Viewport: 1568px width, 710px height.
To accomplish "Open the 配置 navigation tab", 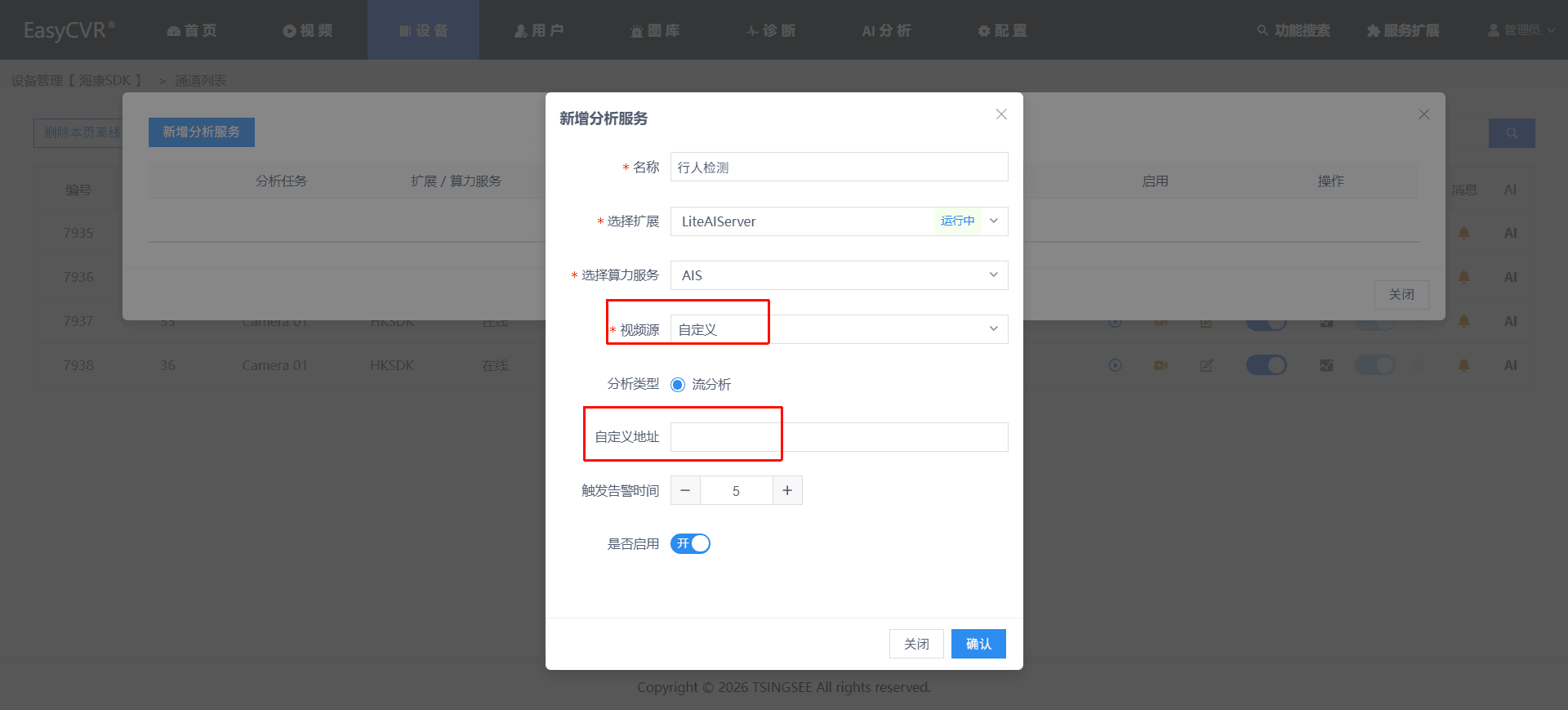I will pos(1002,30).
